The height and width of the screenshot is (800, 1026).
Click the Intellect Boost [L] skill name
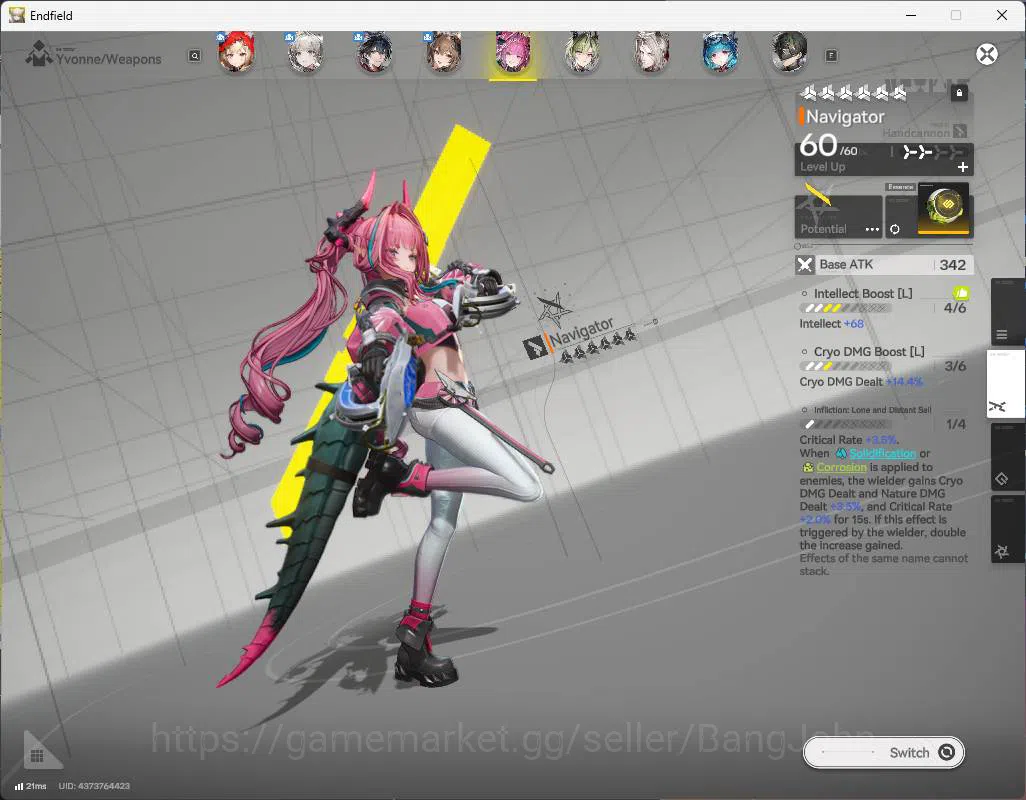(862, 293)
